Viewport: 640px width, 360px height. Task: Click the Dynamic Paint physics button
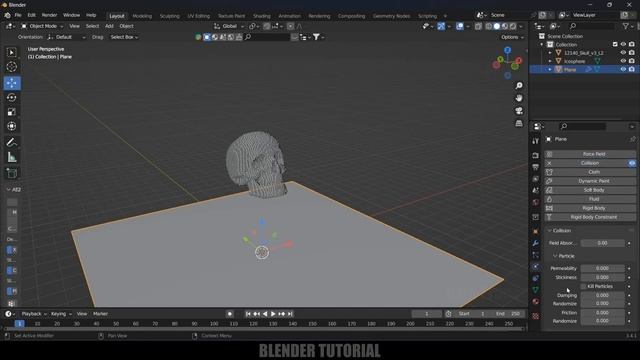pos(590,181)
